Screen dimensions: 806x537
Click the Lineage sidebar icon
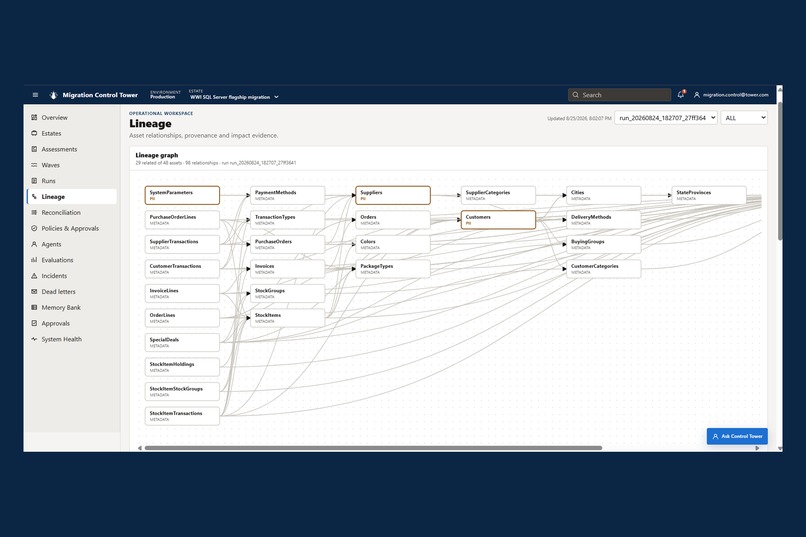[34, 197]
